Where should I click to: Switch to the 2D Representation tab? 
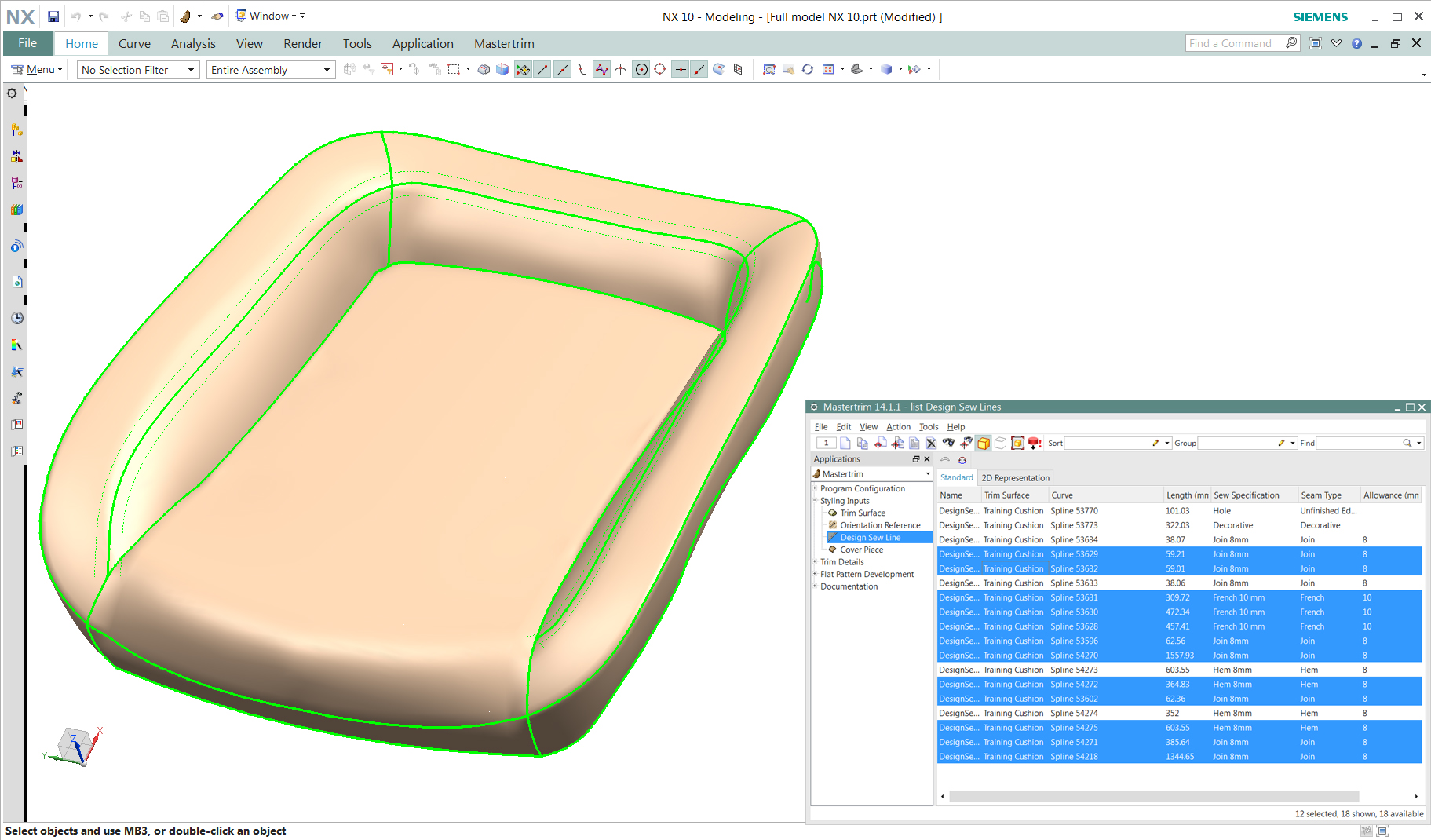click(x=1015, y=477)
